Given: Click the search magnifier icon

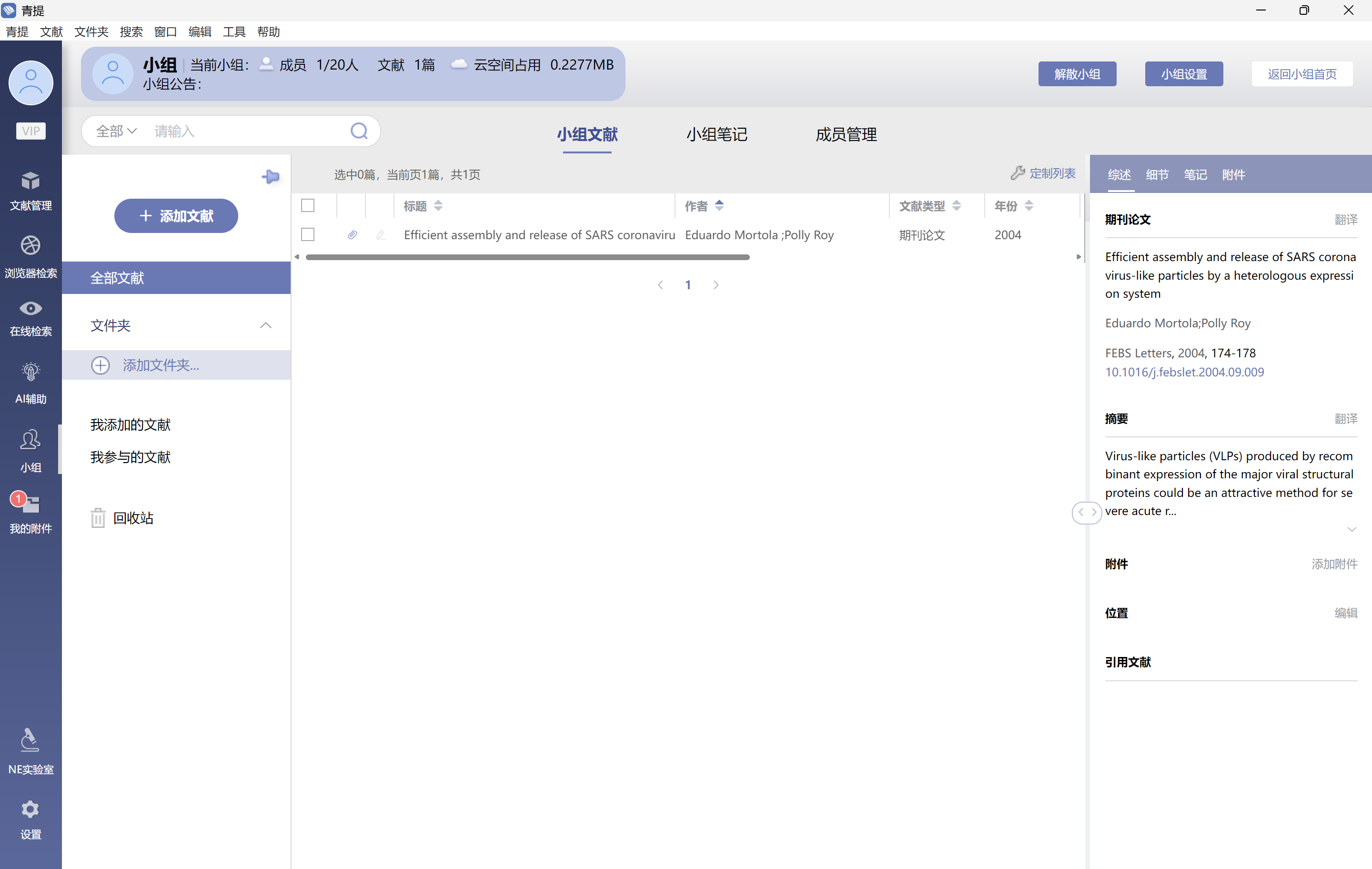Looking at the screenshot, I should point(359,131).
